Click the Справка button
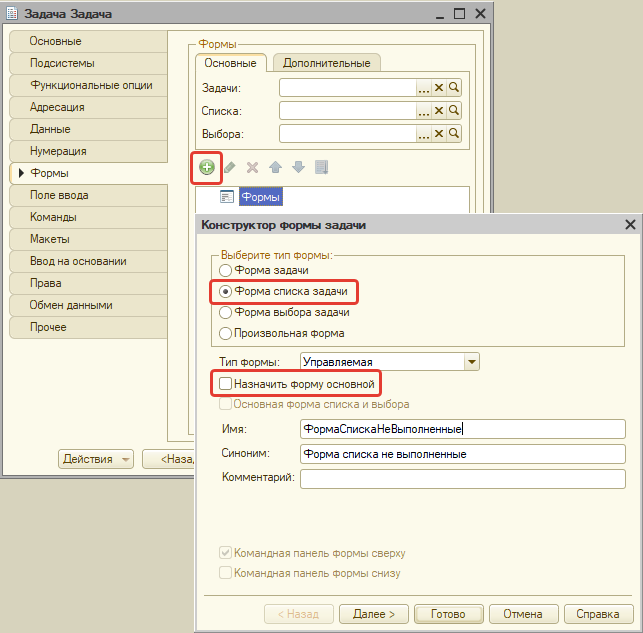This screenshot has height=633, width=643. [x=598, y=614]
